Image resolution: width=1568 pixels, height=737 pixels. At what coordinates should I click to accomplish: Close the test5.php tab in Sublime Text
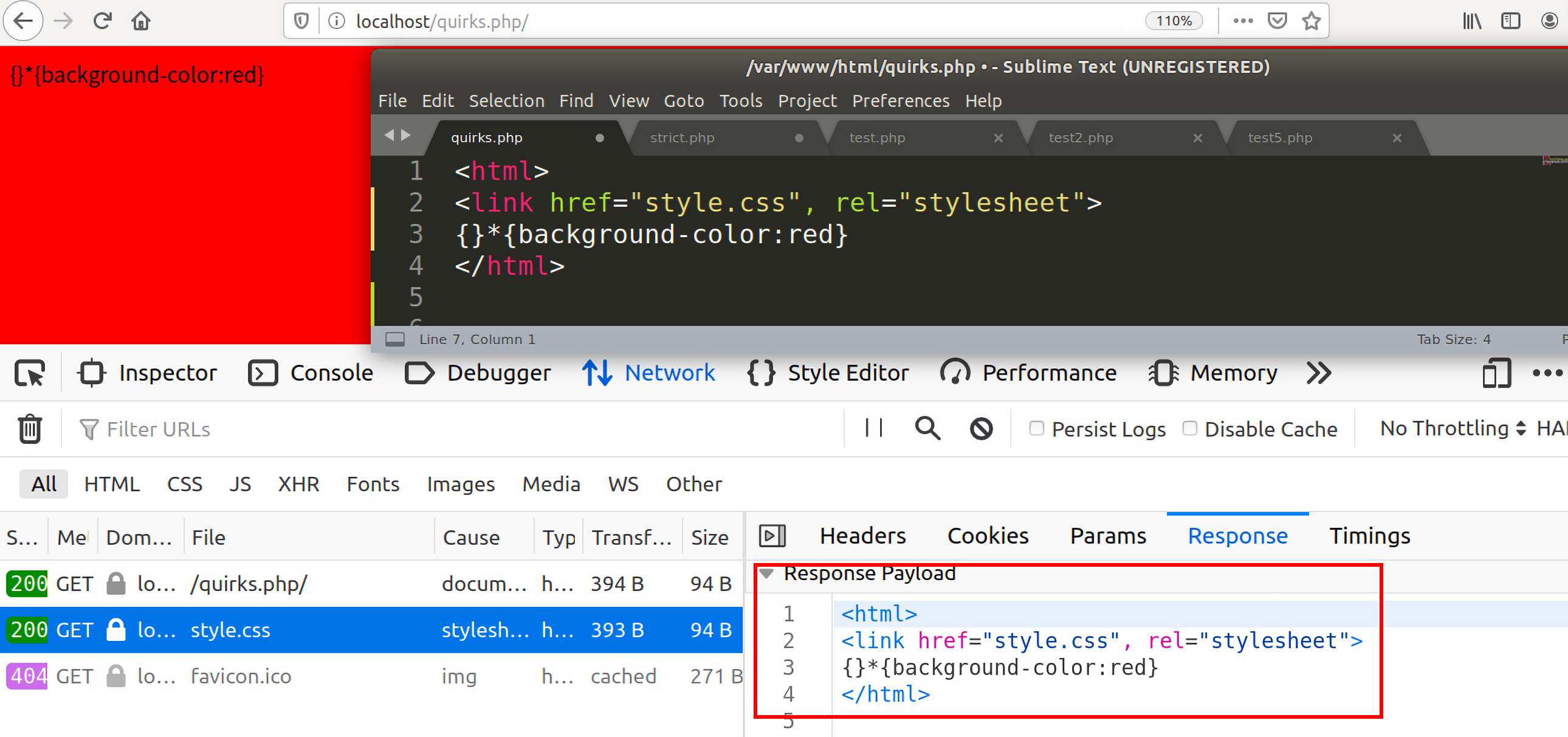[x=1397, y=137]
